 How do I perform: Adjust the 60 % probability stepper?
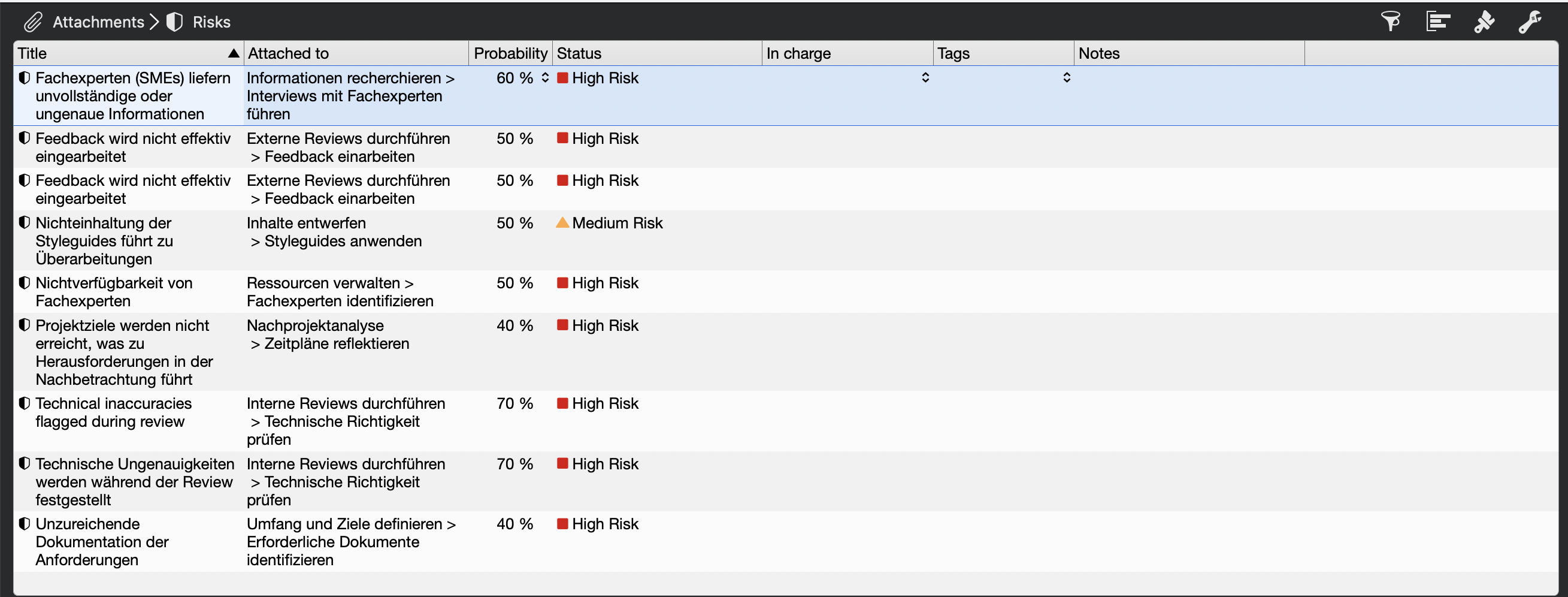(545, 78)
